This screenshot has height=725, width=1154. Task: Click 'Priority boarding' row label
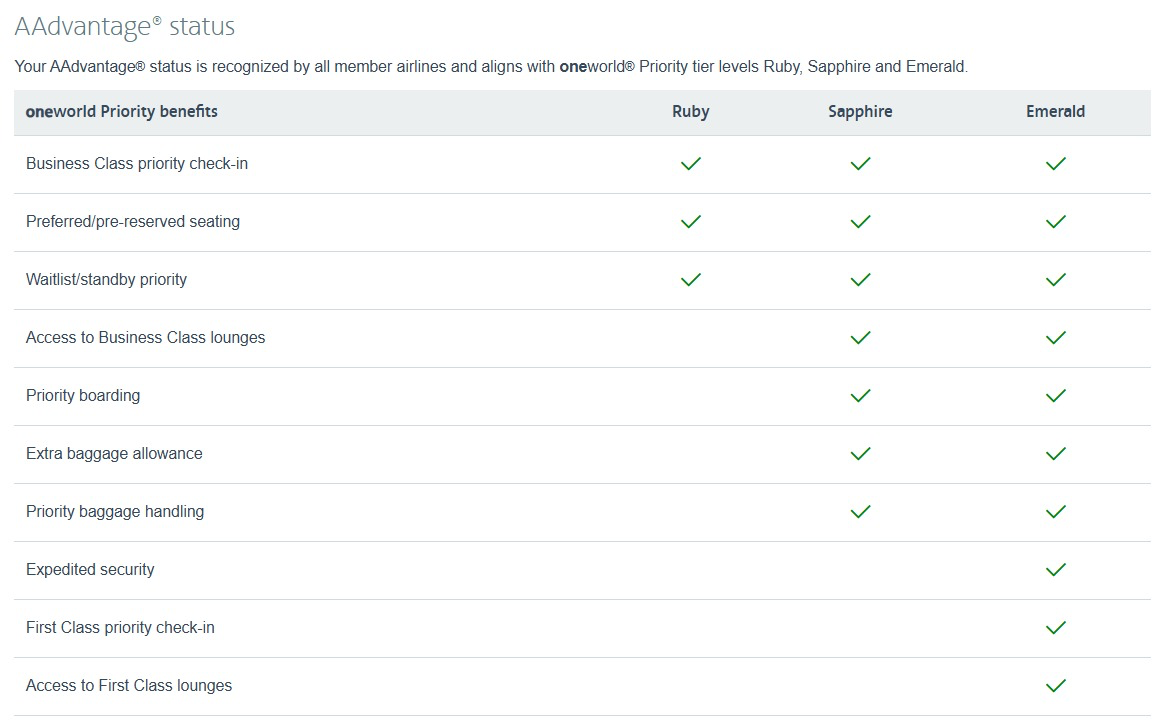coord(82,396)
